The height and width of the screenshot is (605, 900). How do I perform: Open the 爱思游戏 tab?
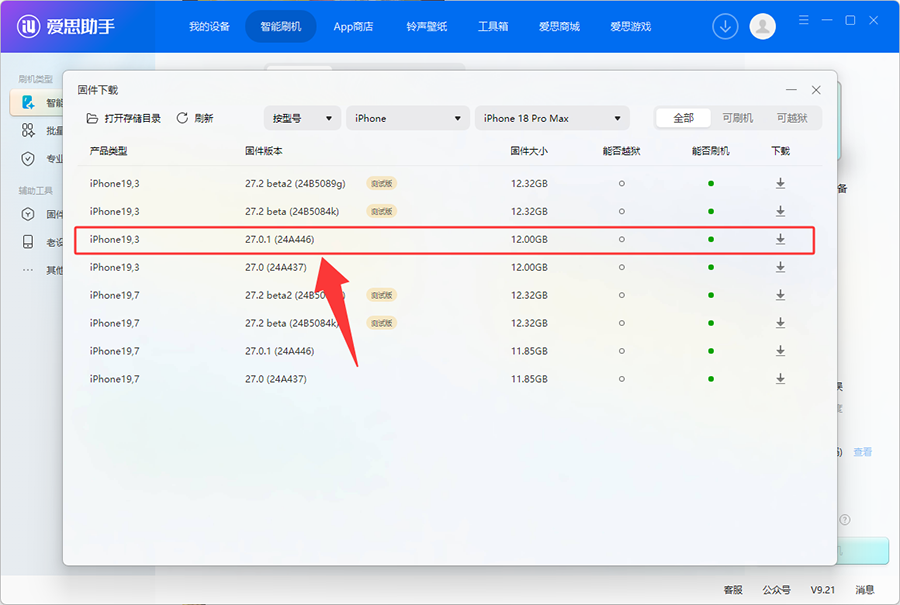coord(630,26)
